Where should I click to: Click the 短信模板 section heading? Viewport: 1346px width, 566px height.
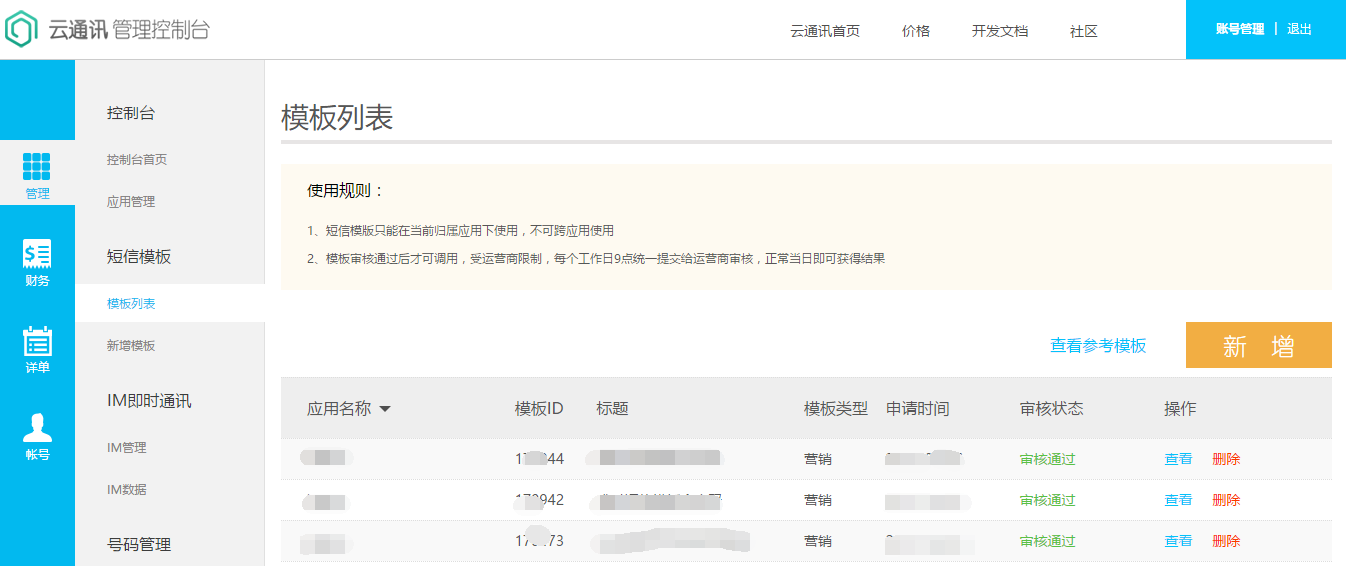(139, 257)
